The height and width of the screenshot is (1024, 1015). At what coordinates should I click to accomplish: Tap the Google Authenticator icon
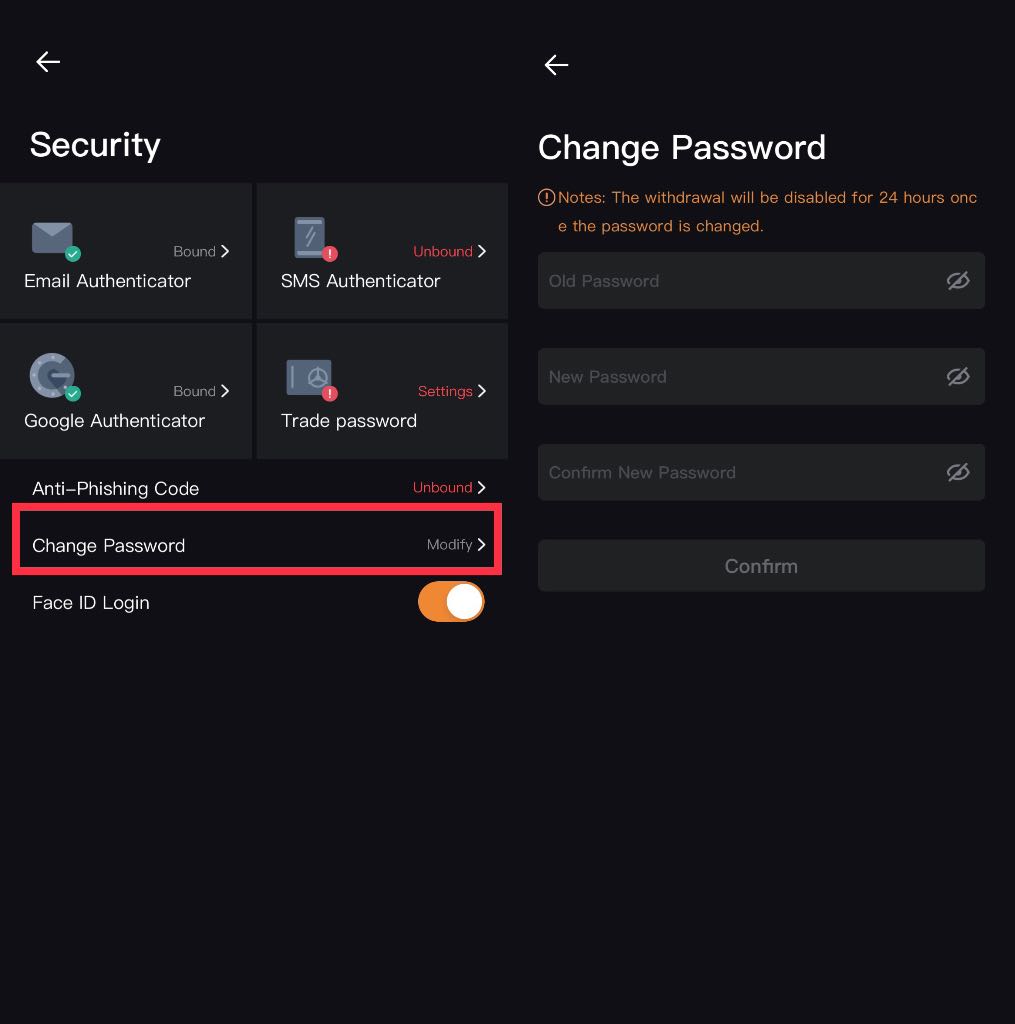[55, 377]
